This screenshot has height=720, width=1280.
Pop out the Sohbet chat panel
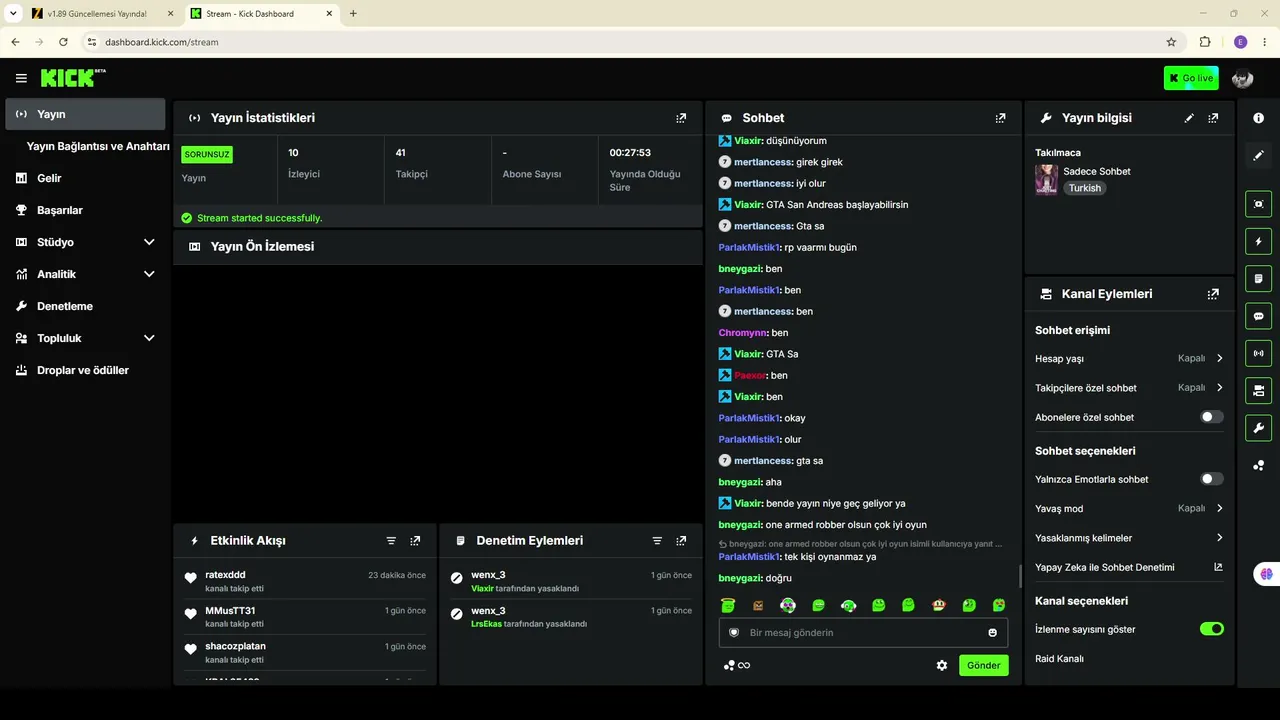click(1000, 118)
